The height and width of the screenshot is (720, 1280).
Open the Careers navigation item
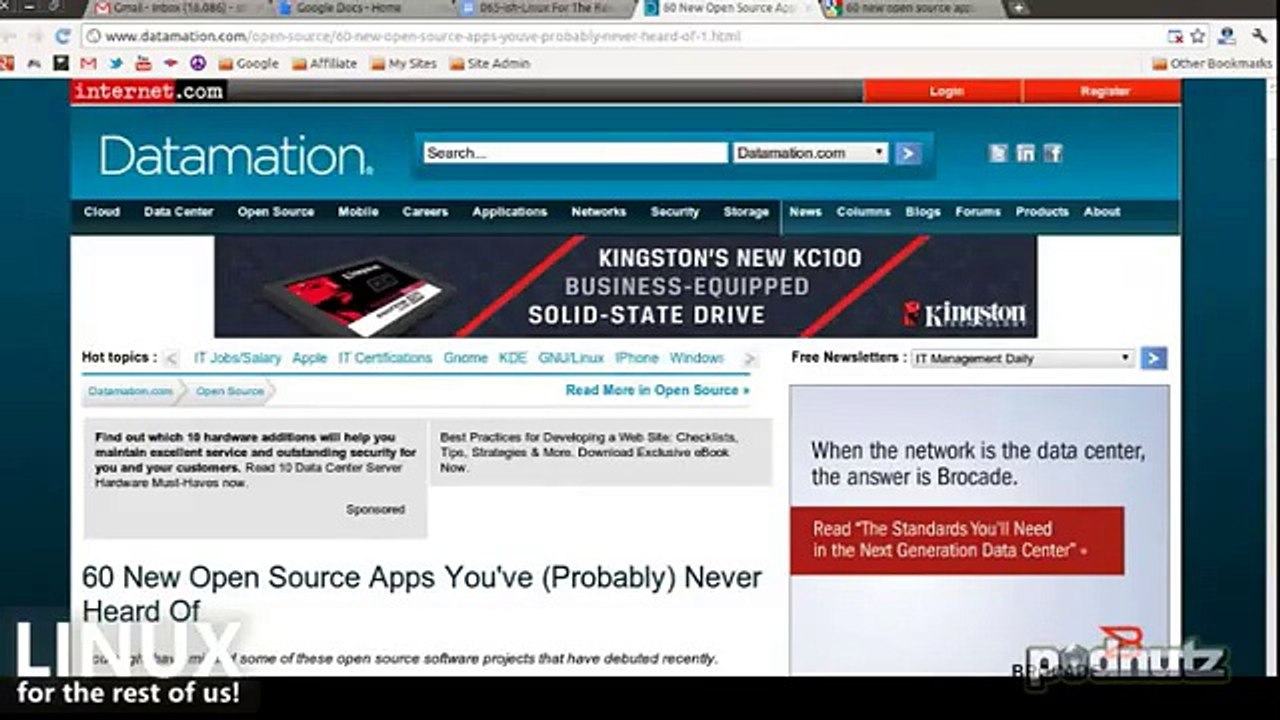pos(426,212)
